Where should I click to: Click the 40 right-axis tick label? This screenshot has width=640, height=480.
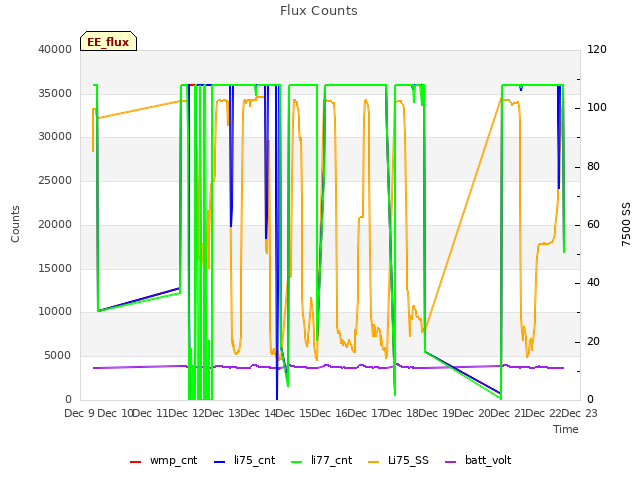pos(593,282)
